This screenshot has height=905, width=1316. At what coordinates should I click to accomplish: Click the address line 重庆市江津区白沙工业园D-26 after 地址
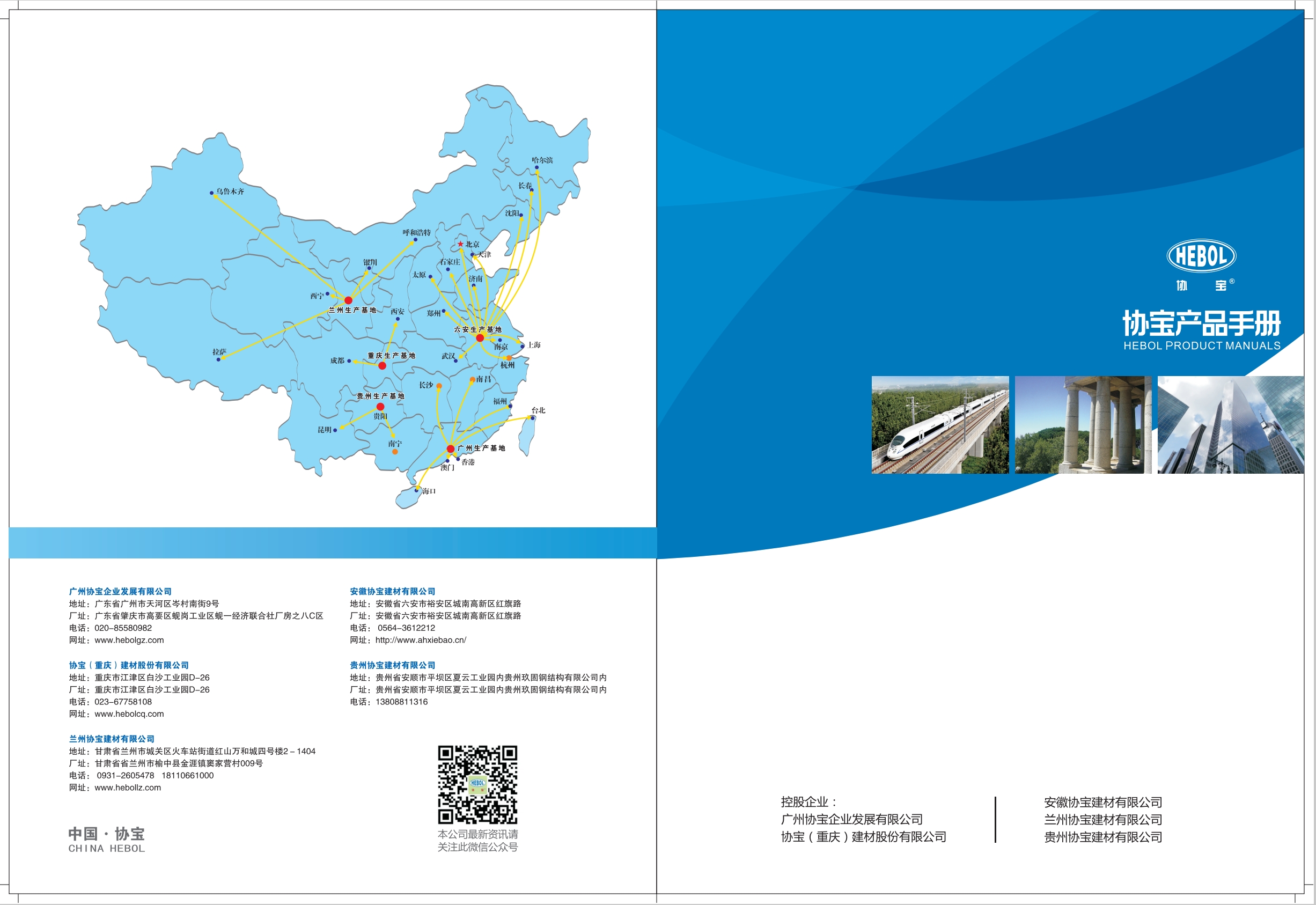pos(152,678)
